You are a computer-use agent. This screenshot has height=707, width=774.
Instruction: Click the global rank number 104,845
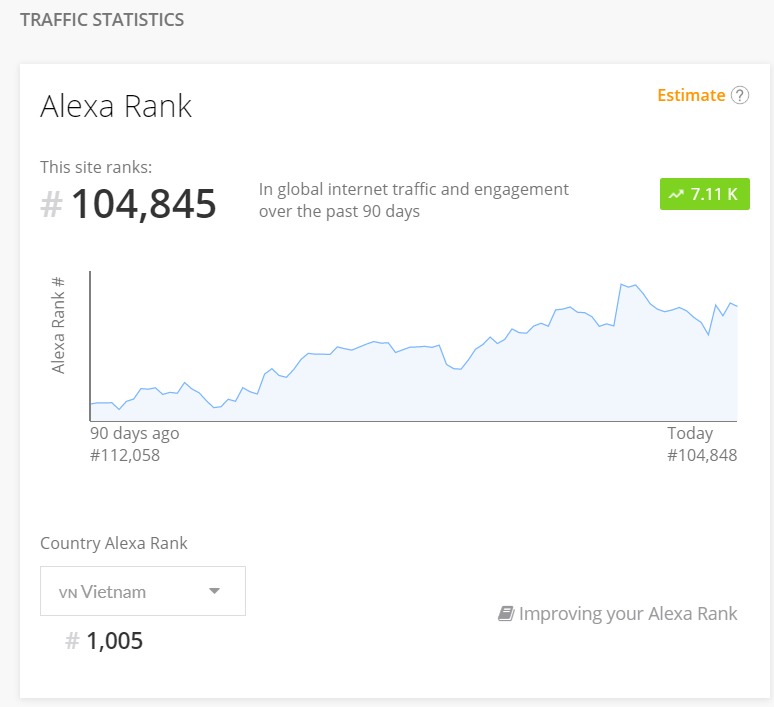click(x=144, y=203)
